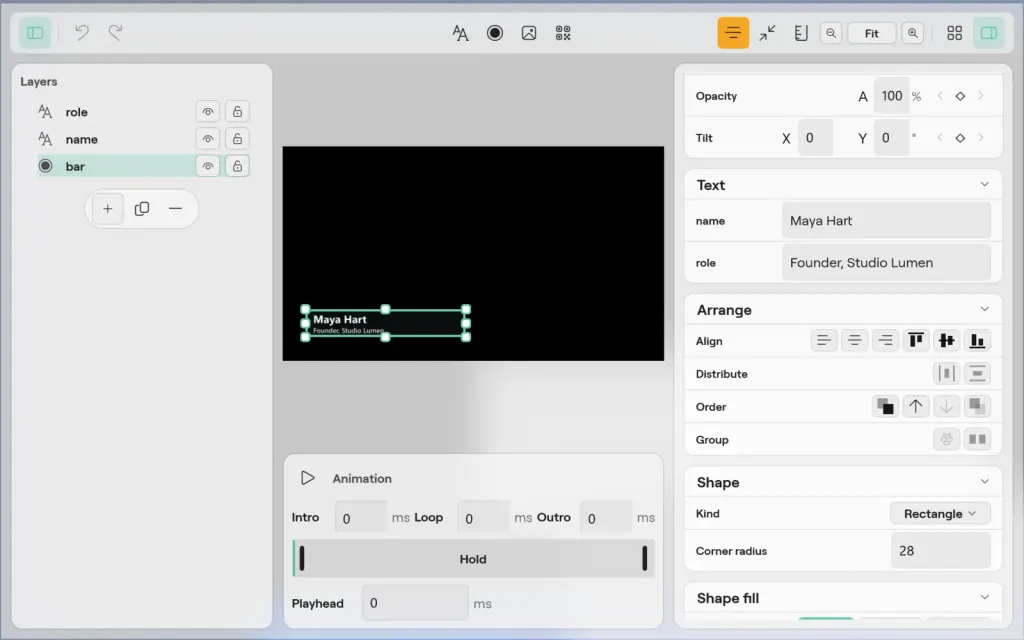This screenshot has width=1024, height=640.
Task: Open the Kind Rectangle dropdown
Action: click(x=940, y=513)
